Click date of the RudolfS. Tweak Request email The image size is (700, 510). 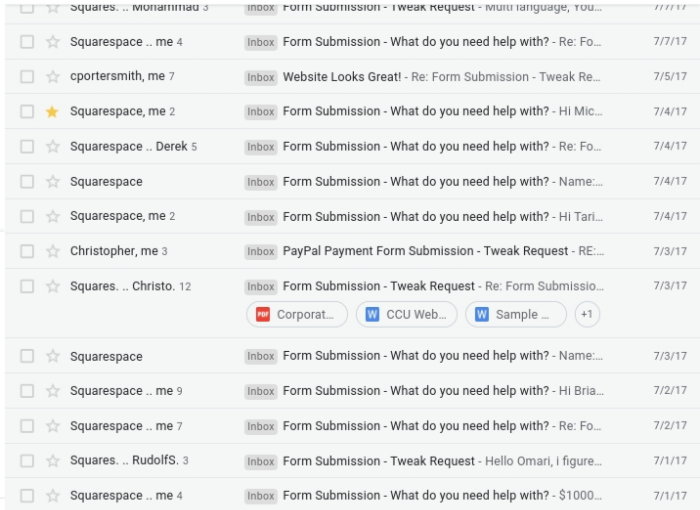pos(670,460)
